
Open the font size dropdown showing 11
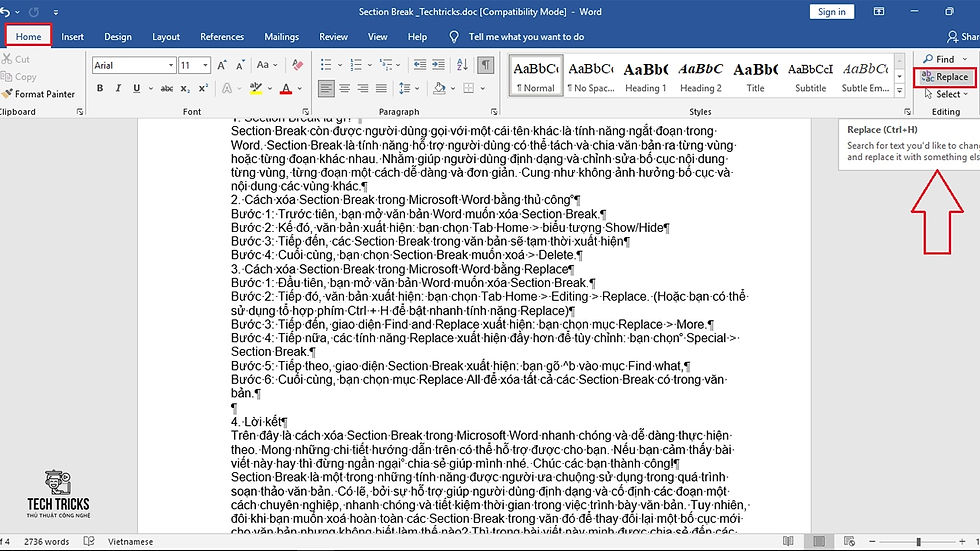[x=205, y=65]
